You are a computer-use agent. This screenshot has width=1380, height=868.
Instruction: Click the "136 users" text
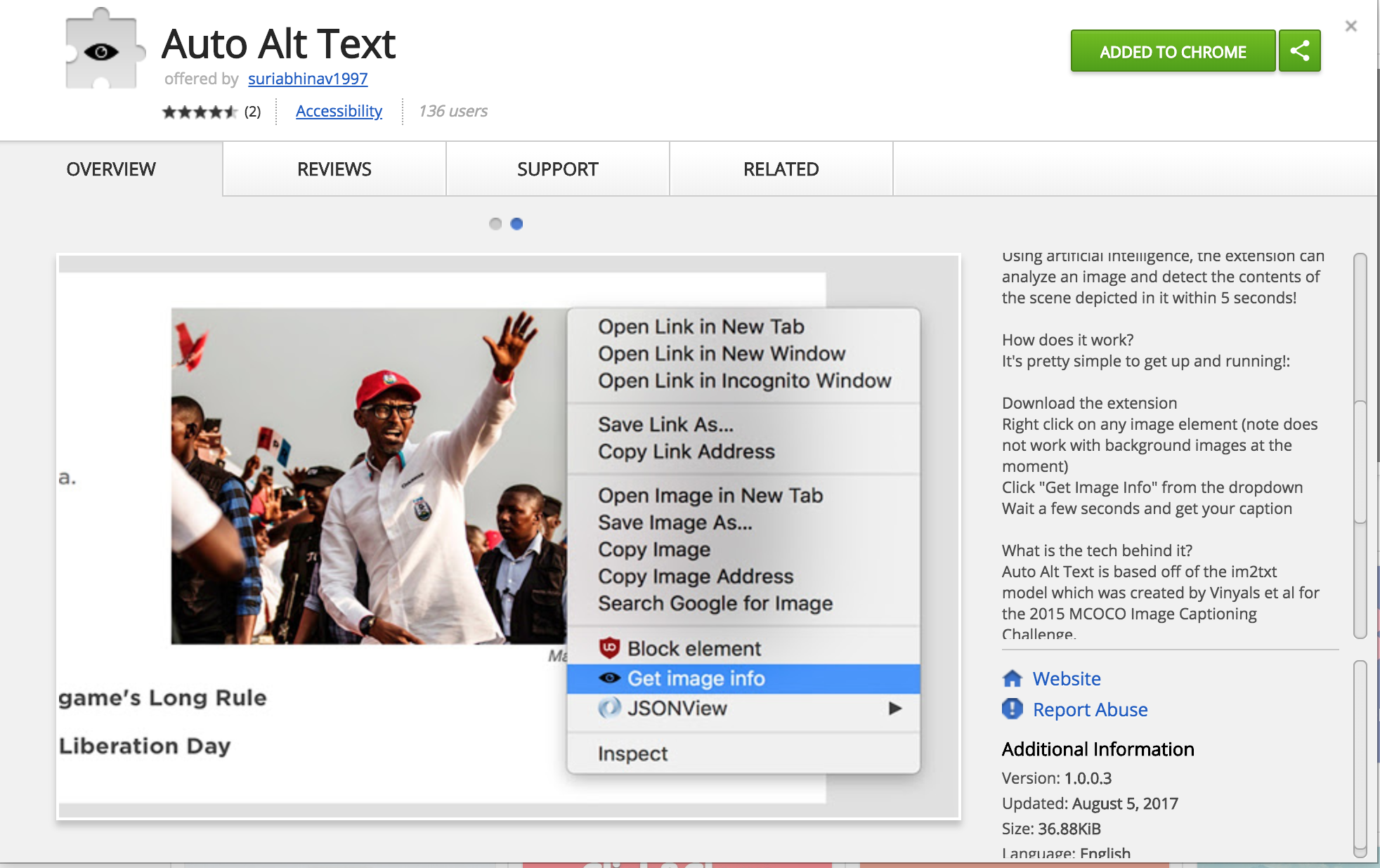[x=453, y=111]
